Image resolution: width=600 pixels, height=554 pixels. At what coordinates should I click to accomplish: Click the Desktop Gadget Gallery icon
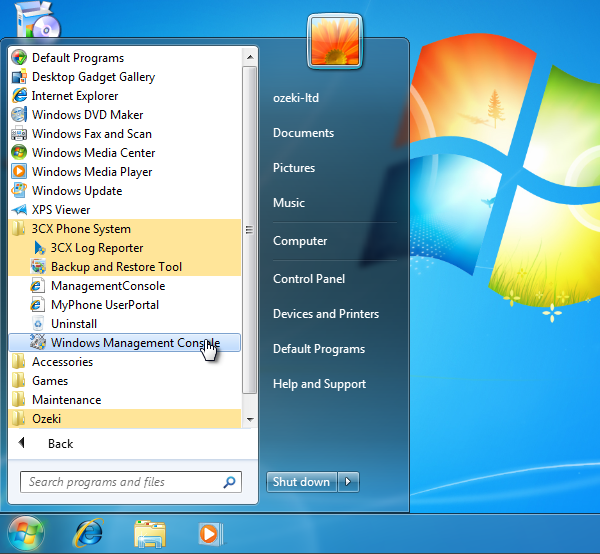click(19, 77)
